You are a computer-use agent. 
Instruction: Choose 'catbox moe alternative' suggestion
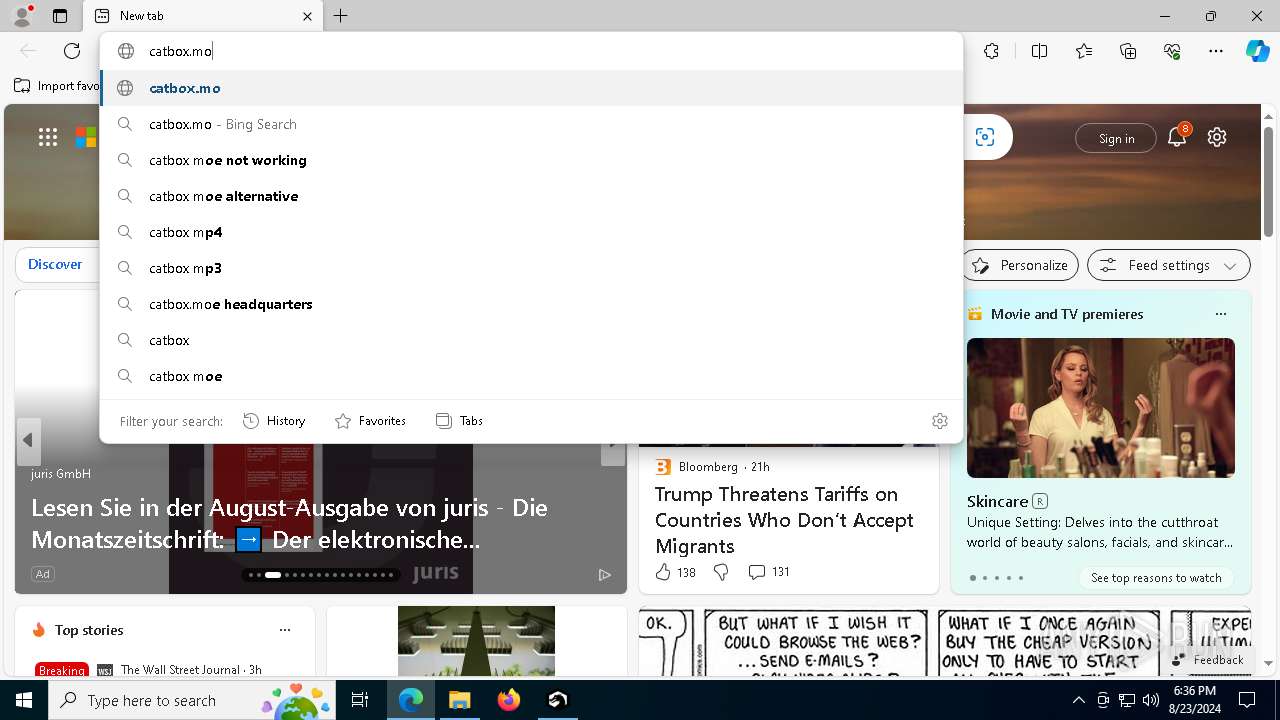point(532,196)
